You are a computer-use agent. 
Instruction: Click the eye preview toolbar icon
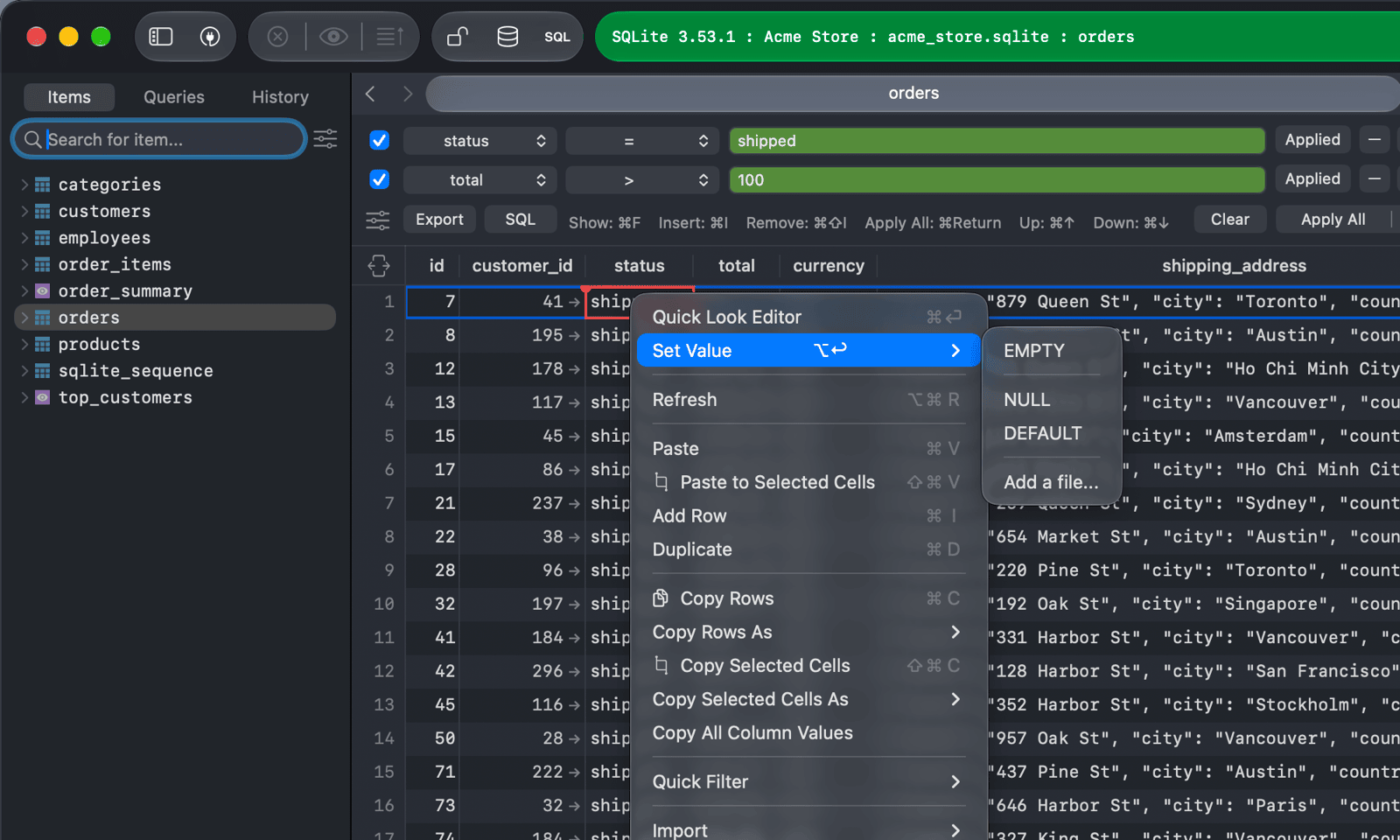333,37
